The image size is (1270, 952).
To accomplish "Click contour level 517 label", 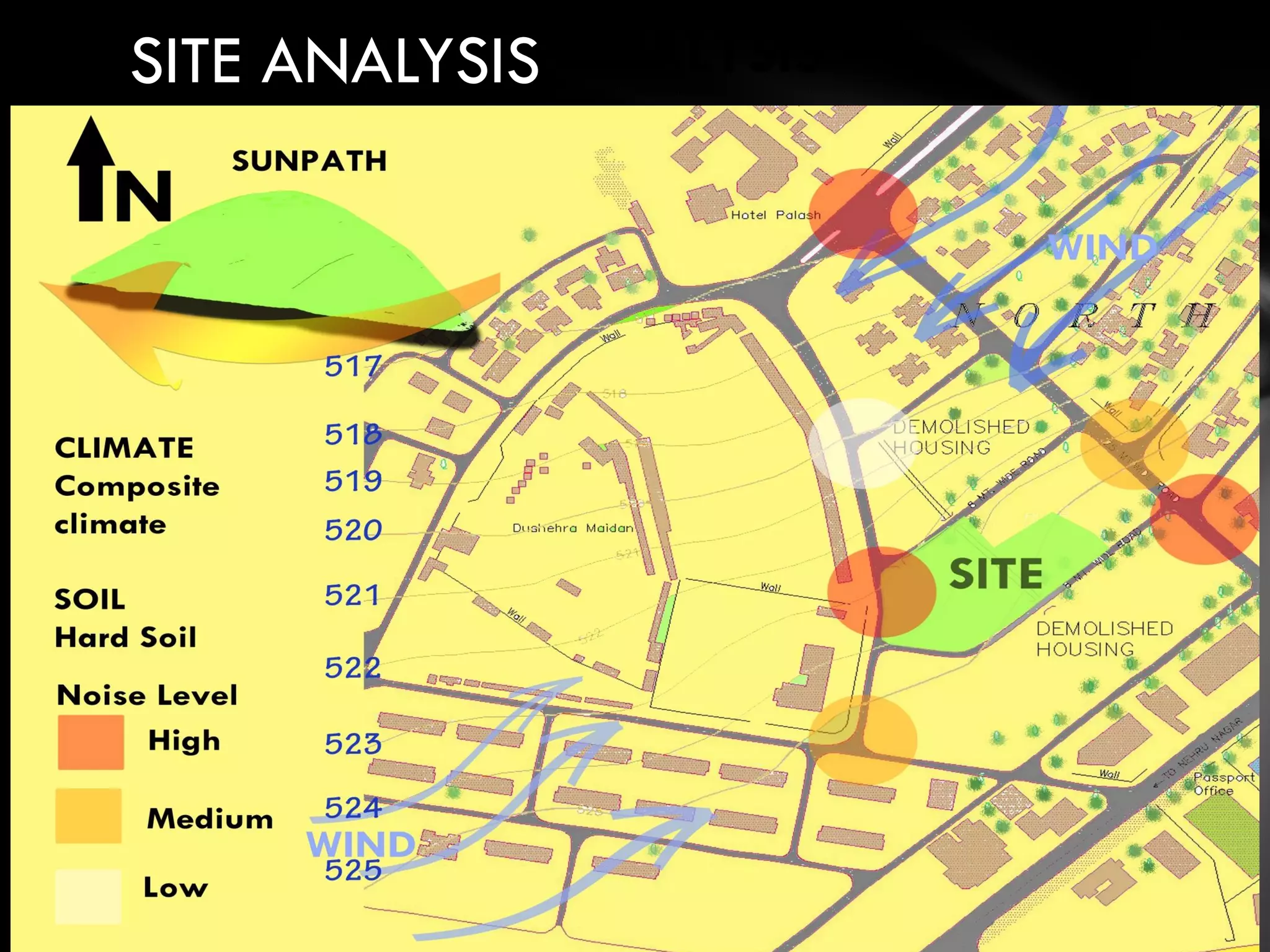I will 352,366.
